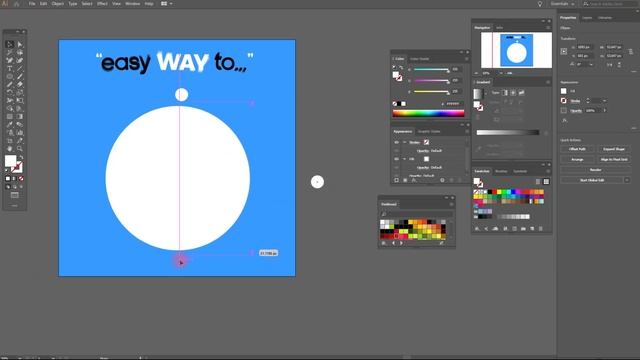This screenshot has height=360, width=640.
Task: Click the gradient slider bar
Action: tap(508, 132)
